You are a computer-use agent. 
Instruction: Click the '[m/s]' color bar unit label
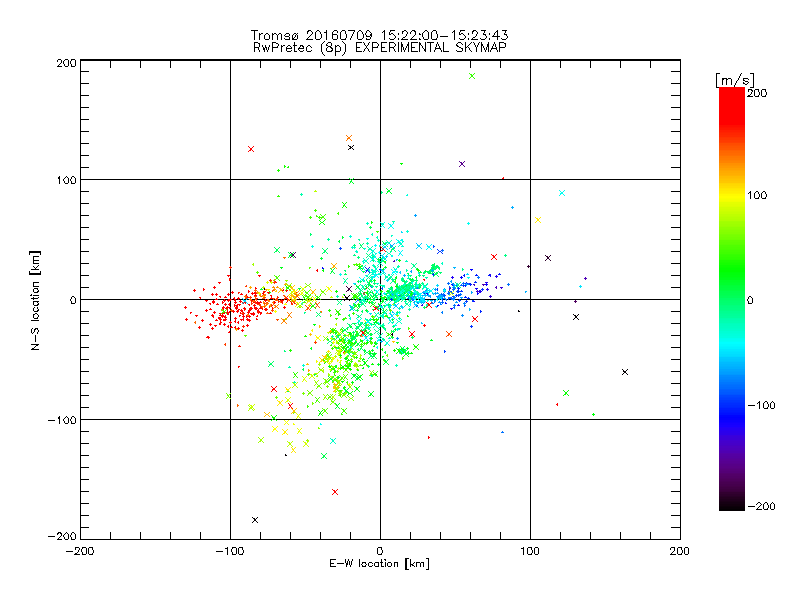click(735, 81)
